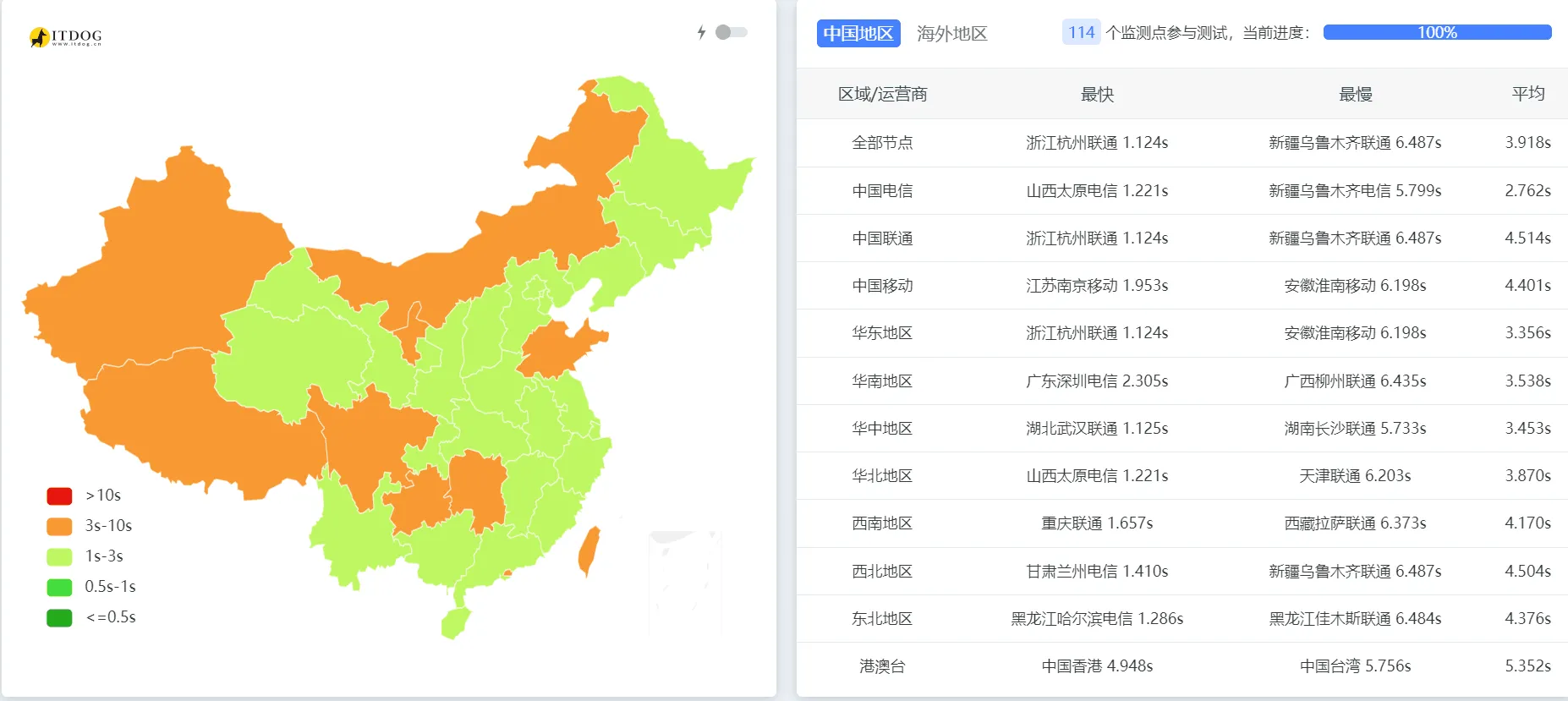The width and height of the screenshot is (1568, 701).
Task: Click the 平均 column header
Action: pyautogui.click(x=1528, y=94)
